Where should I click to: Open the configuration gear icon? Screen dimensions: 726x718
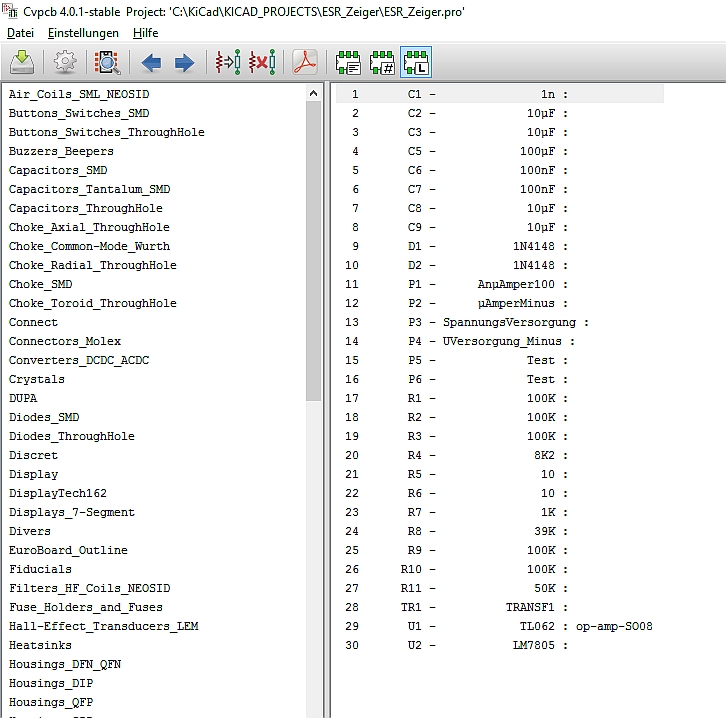(x=65, y=62)
